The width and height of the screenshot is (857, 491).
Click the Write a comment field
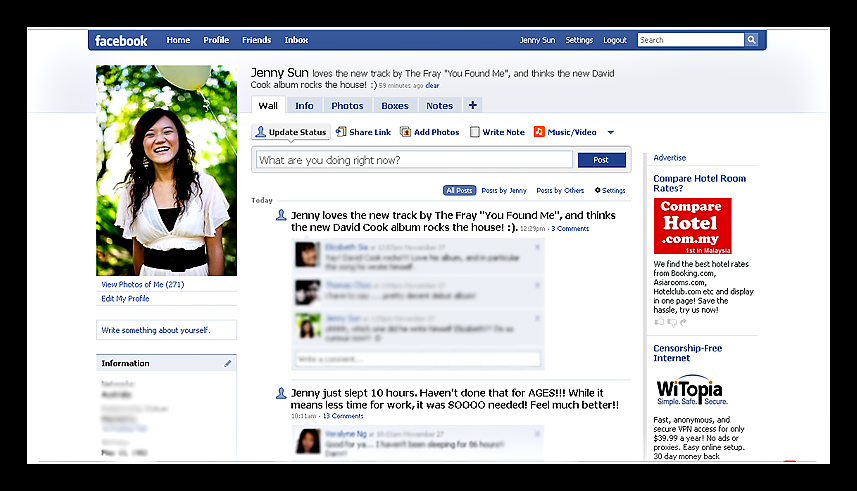coord(418,359)
